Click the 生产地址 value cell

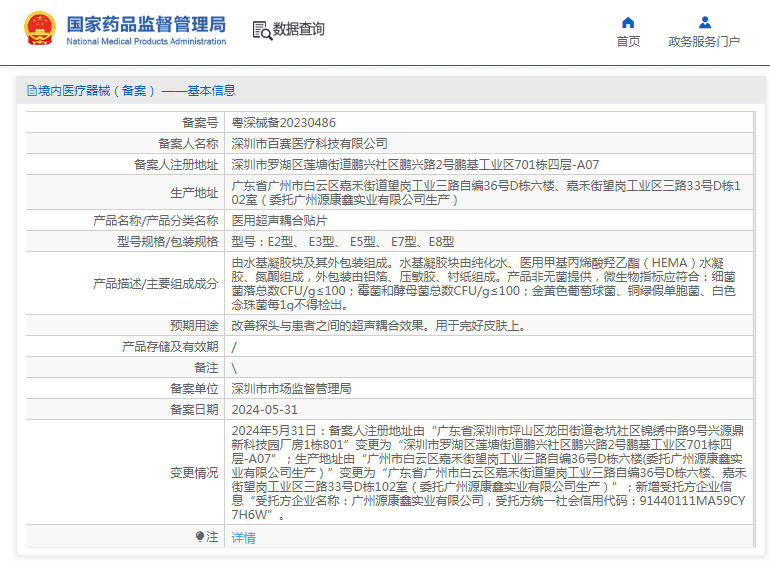pos(489,193)
